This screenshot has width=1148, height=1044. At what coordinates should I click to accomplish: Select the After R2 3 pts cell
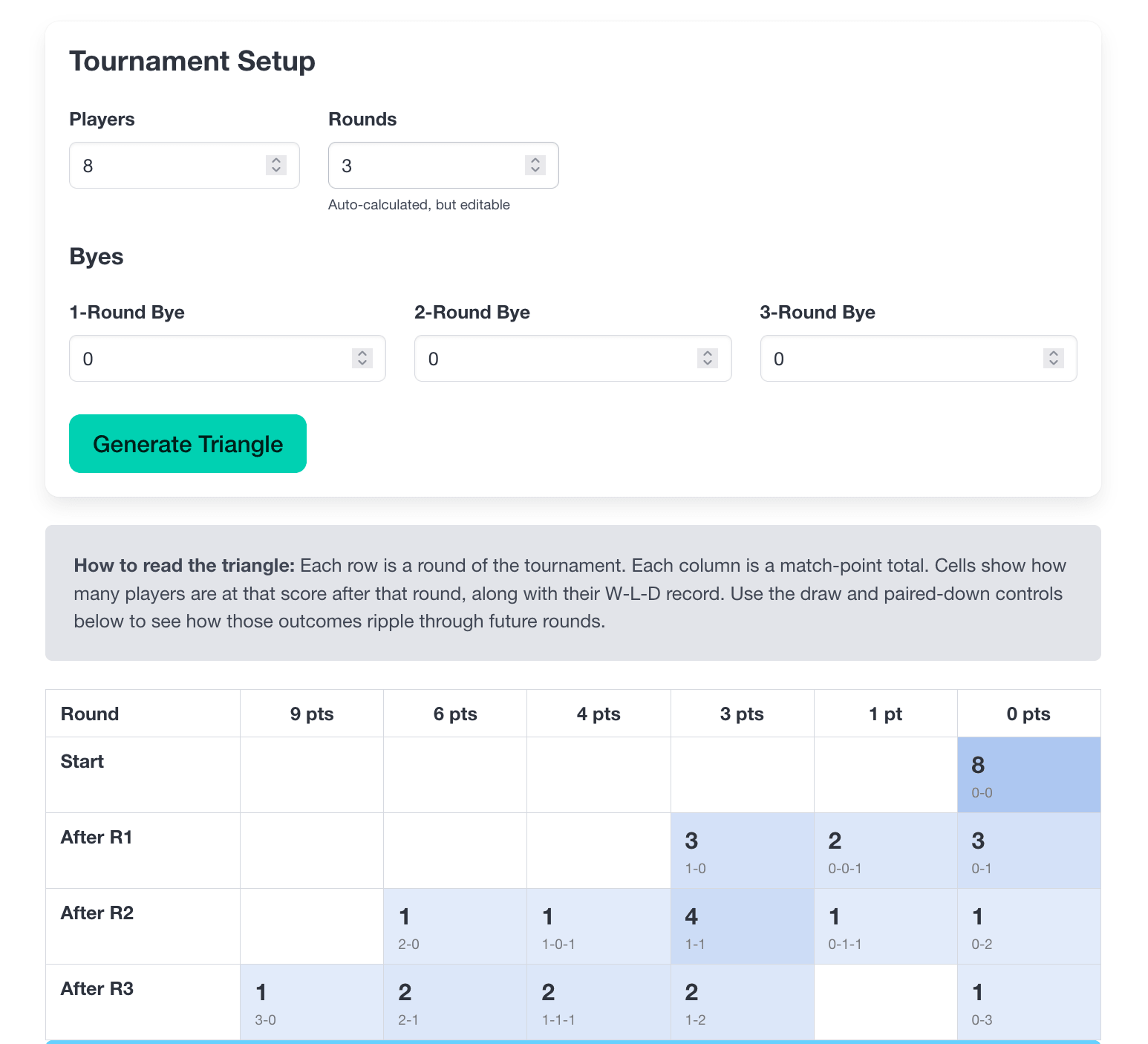(742, 926)
